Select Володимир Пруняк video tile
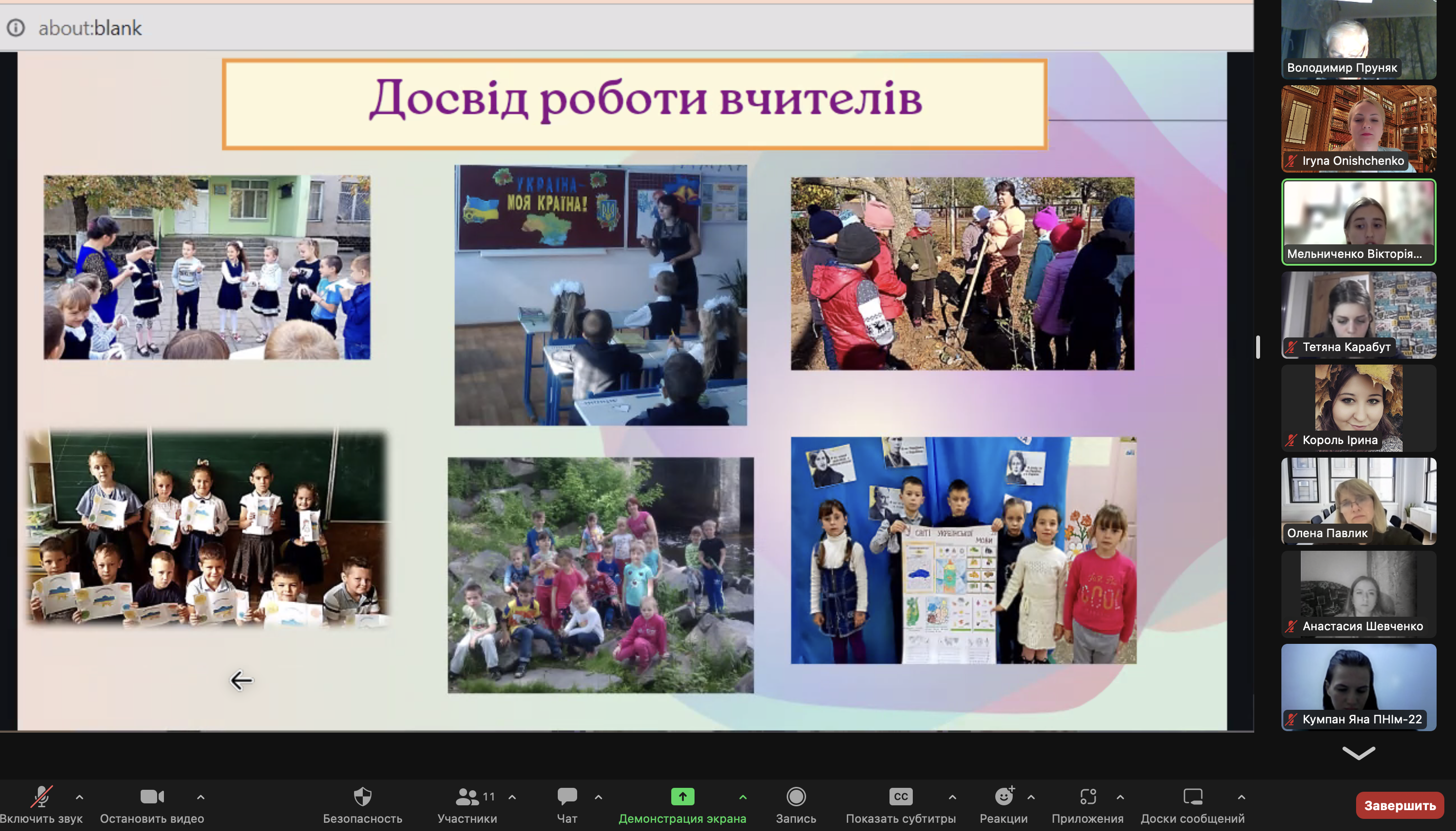Screen dimensions: 1456x831 click(x=1359, y=39)
